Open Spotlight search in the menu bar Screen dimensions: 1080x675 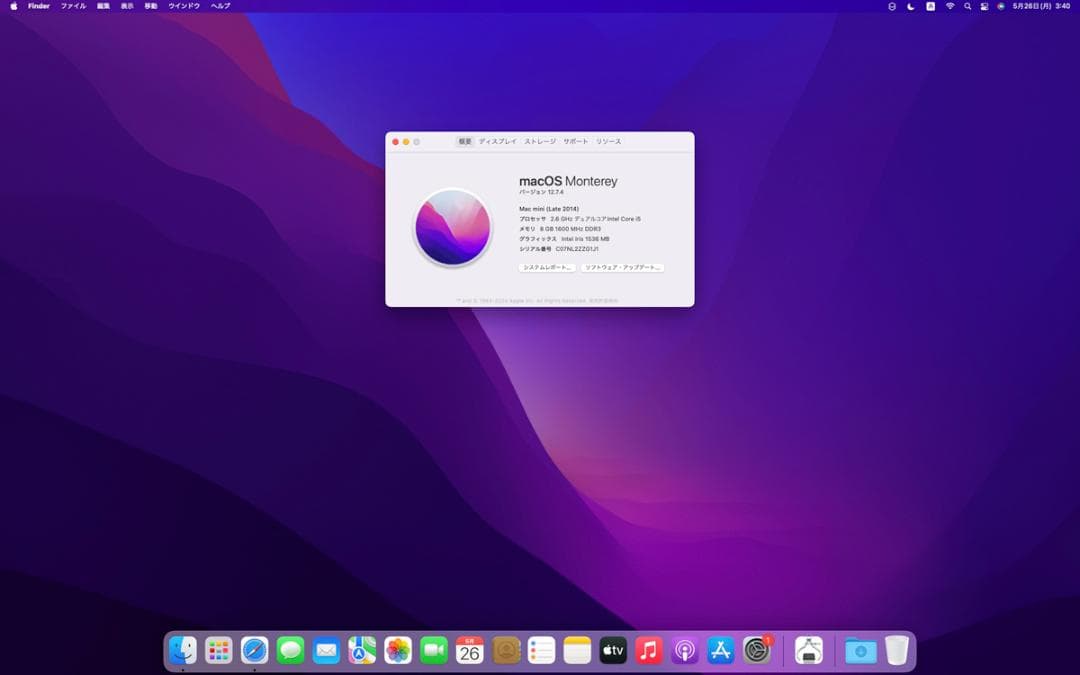point(968,6)
